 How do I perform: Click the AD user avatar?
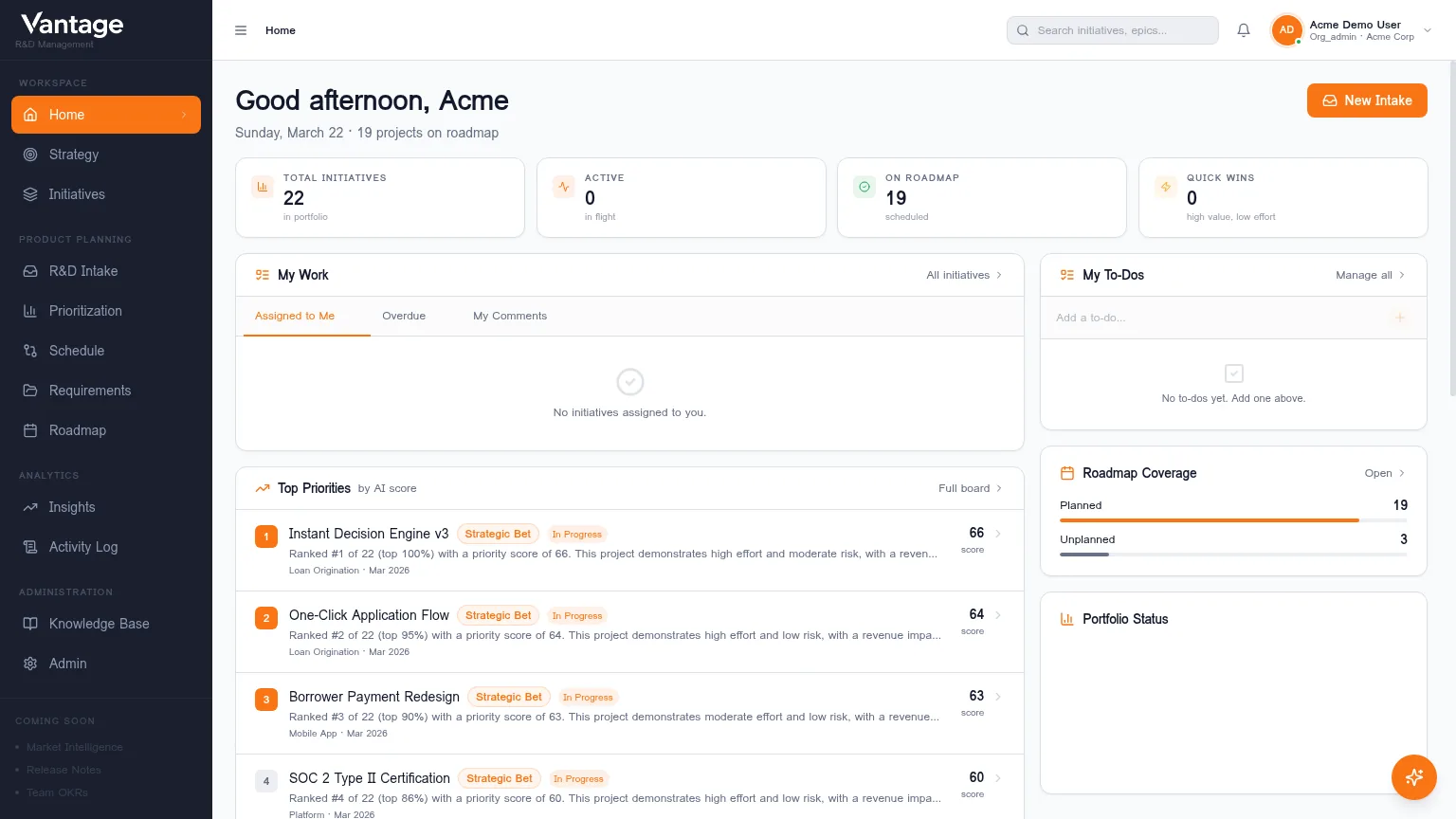pos(1286,30)
